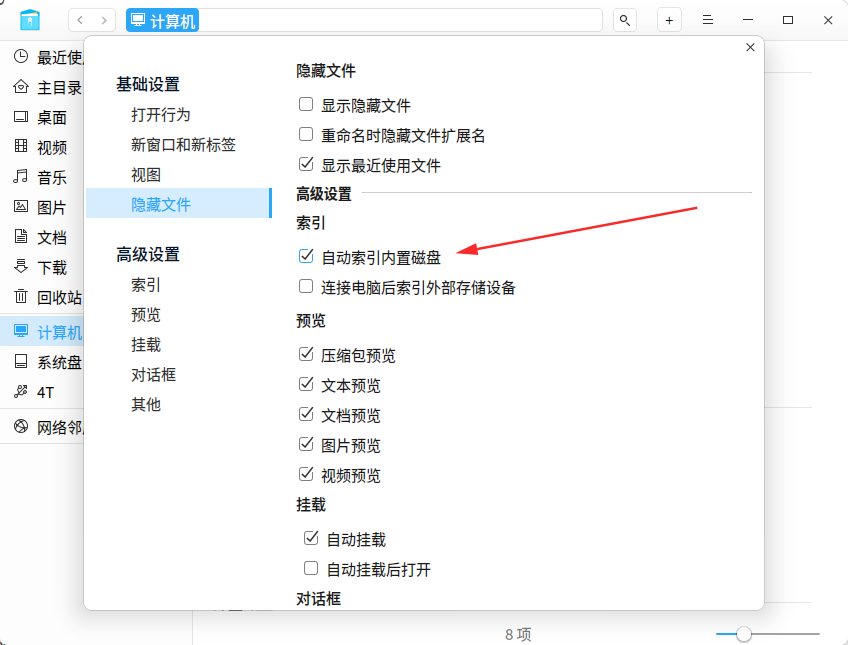Uncheck 文本预览 checkbox

[306, 384]
